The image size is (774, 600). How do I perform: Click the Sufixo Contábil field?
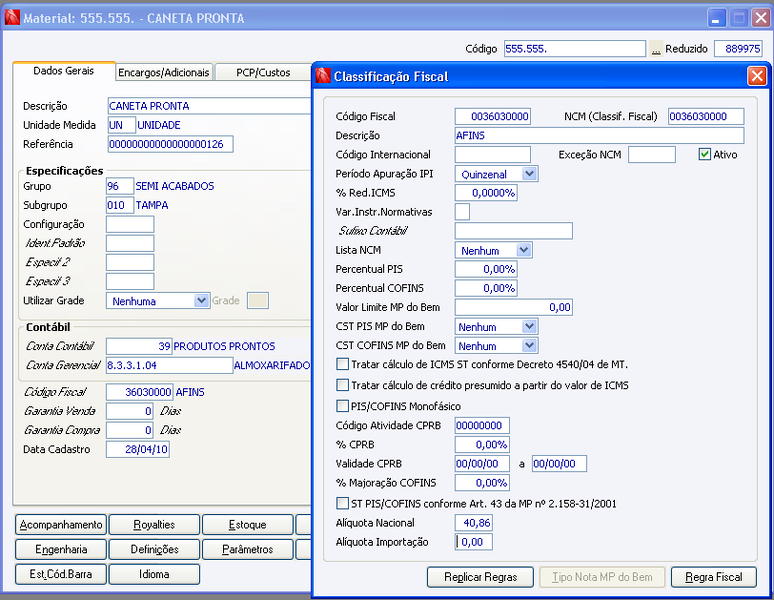[514, 231]
